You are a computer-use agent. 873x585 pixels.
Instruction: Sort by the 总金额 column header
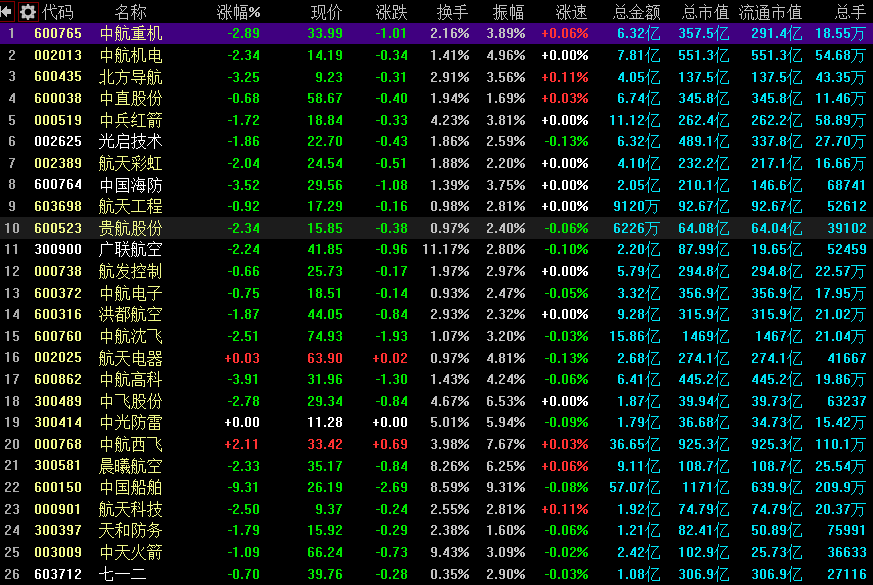pos(636,12)
